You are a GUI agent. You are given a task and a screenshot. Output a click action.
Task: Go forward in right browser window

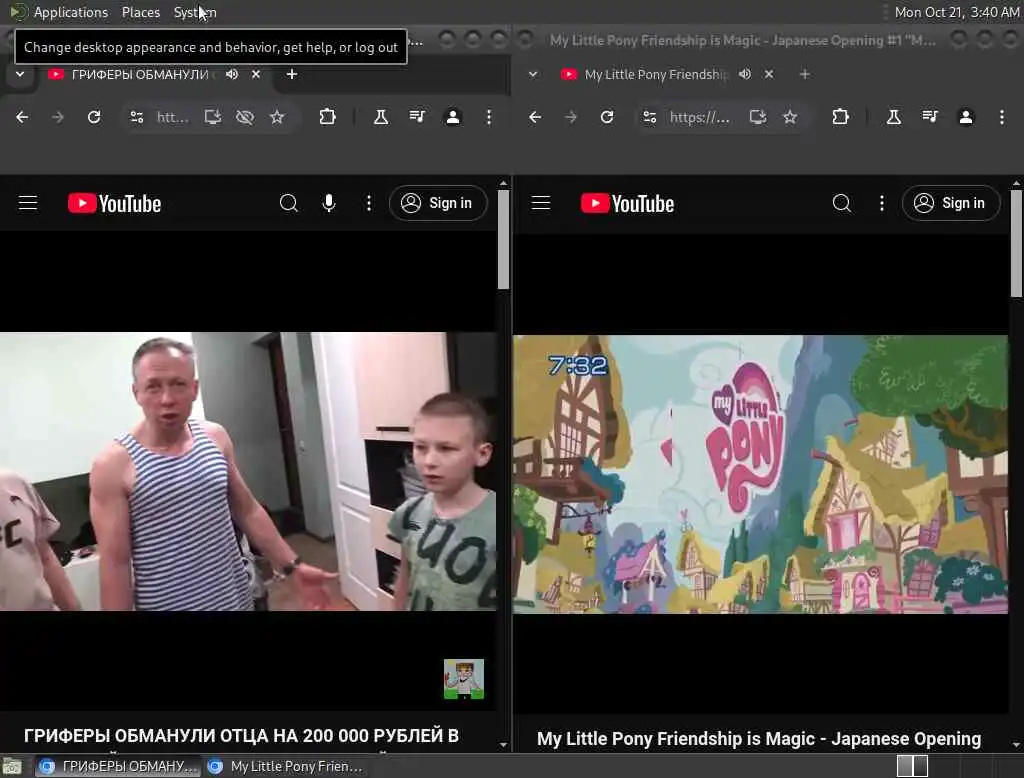pyautogui.click(x=571, y=117)
